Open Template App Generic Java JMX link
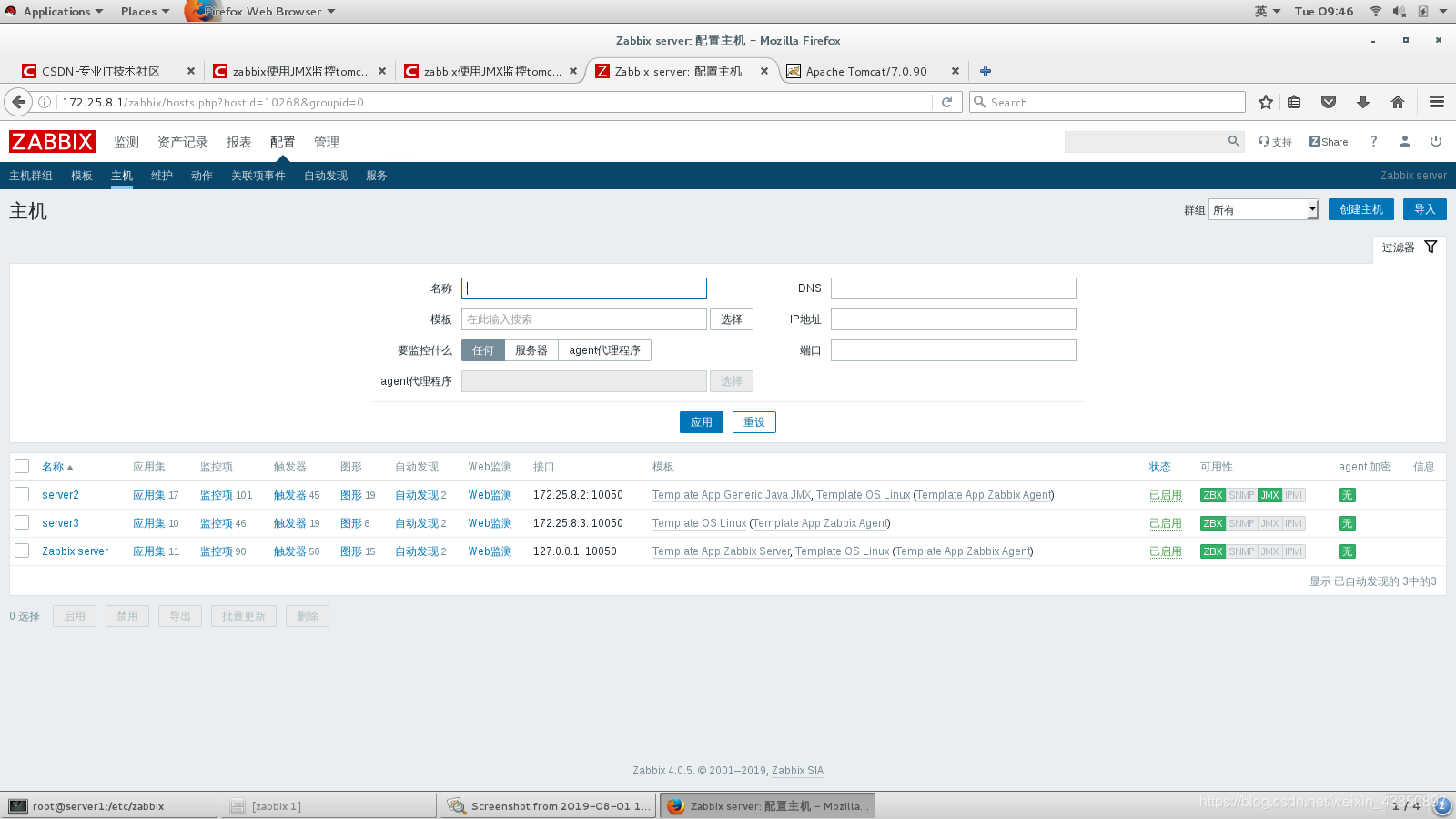Viewport: 1456px width, 819px height. click(x=732, y=495)
